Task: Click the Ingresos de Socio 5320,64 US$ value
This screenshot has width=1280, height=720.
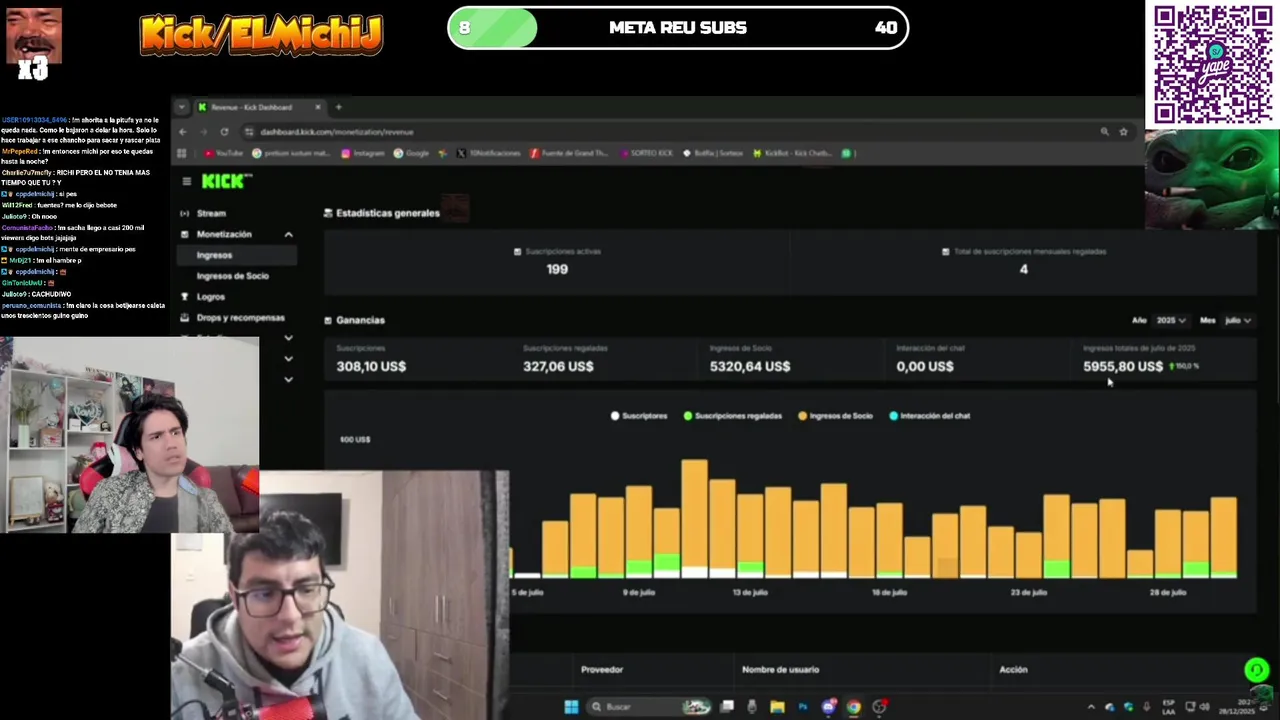Action: click(750, 366)
